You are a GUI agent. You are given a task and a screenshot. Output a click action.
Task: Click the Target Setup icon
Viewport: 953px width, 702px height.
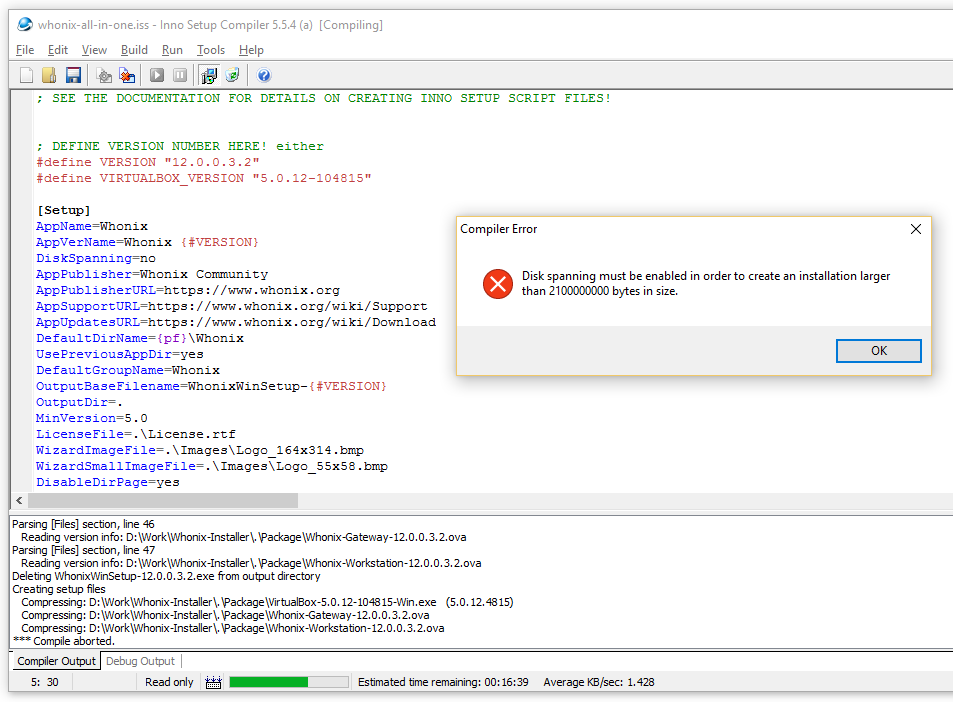(x=209, y=75)
